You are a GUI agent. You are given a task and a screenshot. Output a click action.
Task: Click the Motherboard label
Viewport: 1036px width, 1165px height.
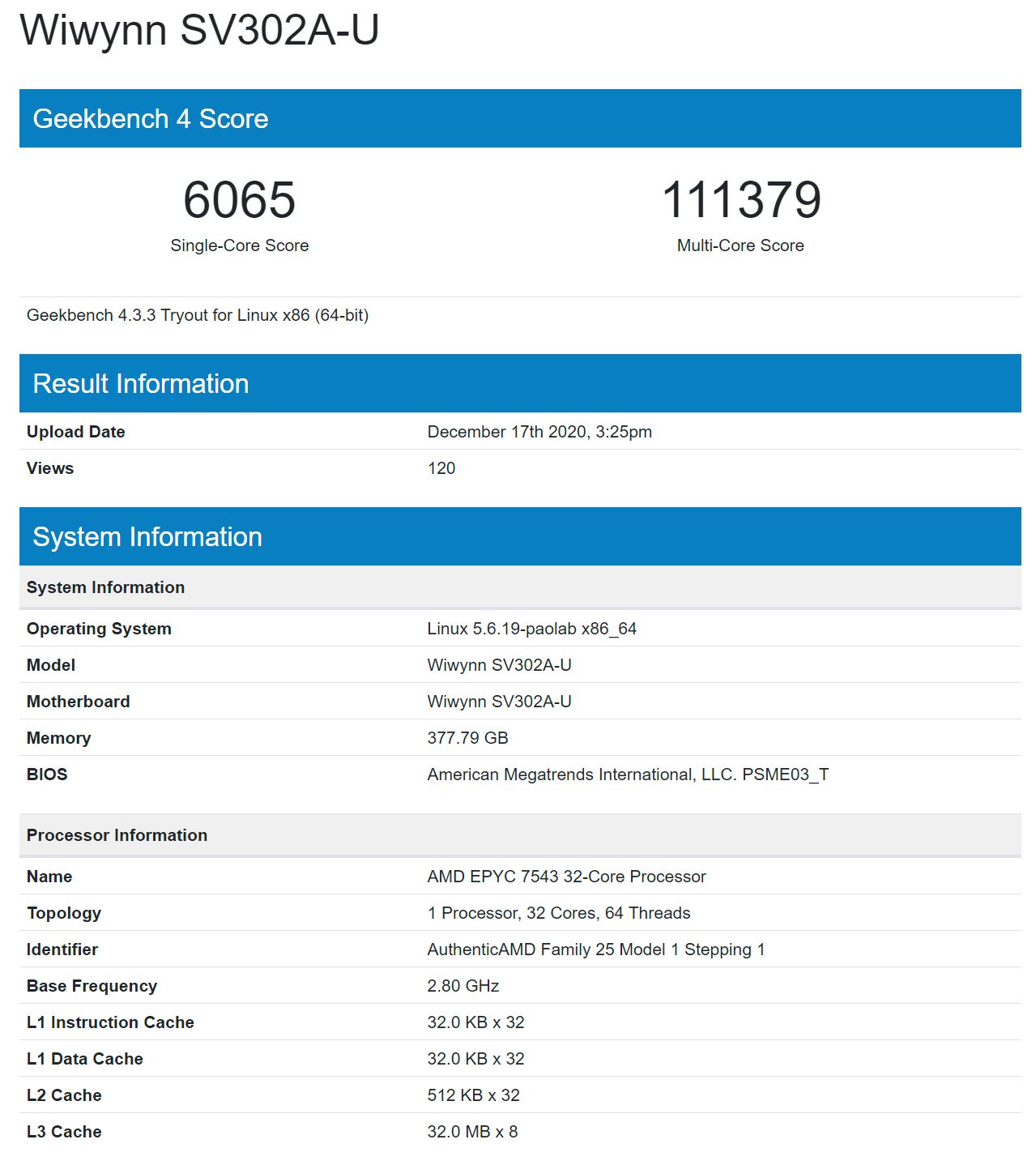78,702
